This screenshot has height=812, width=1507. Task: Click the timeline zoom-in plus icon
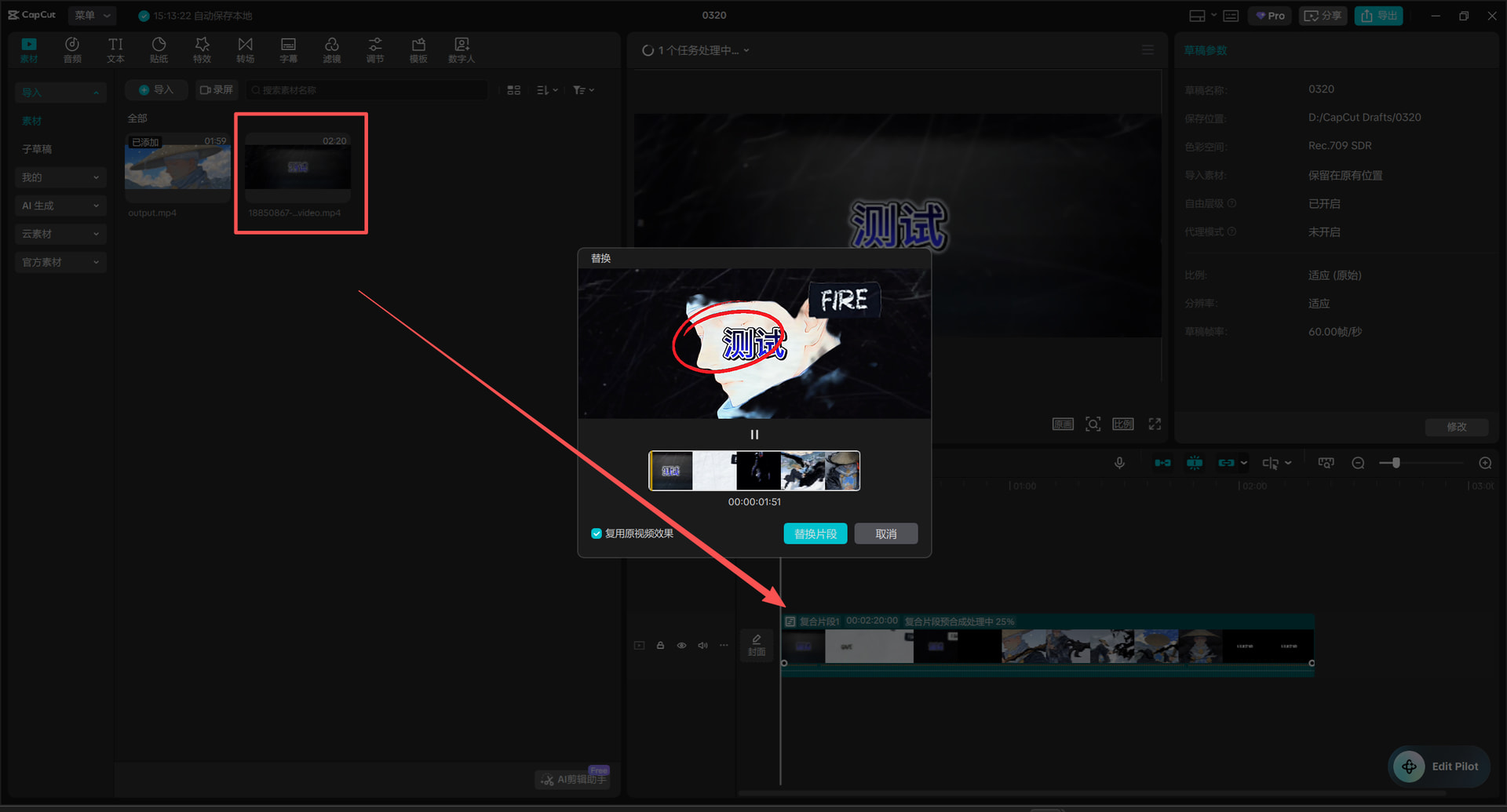pos(1485,463)
